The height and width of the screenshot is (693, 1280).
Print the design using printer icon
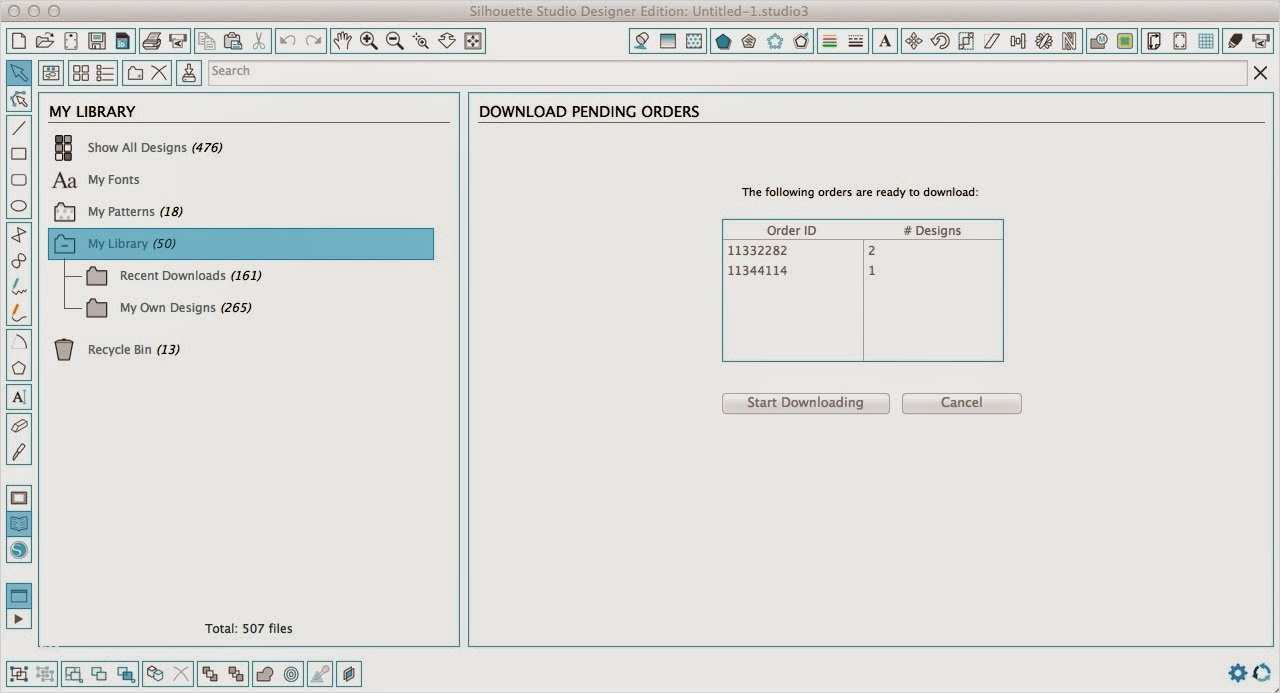point(151,41)
